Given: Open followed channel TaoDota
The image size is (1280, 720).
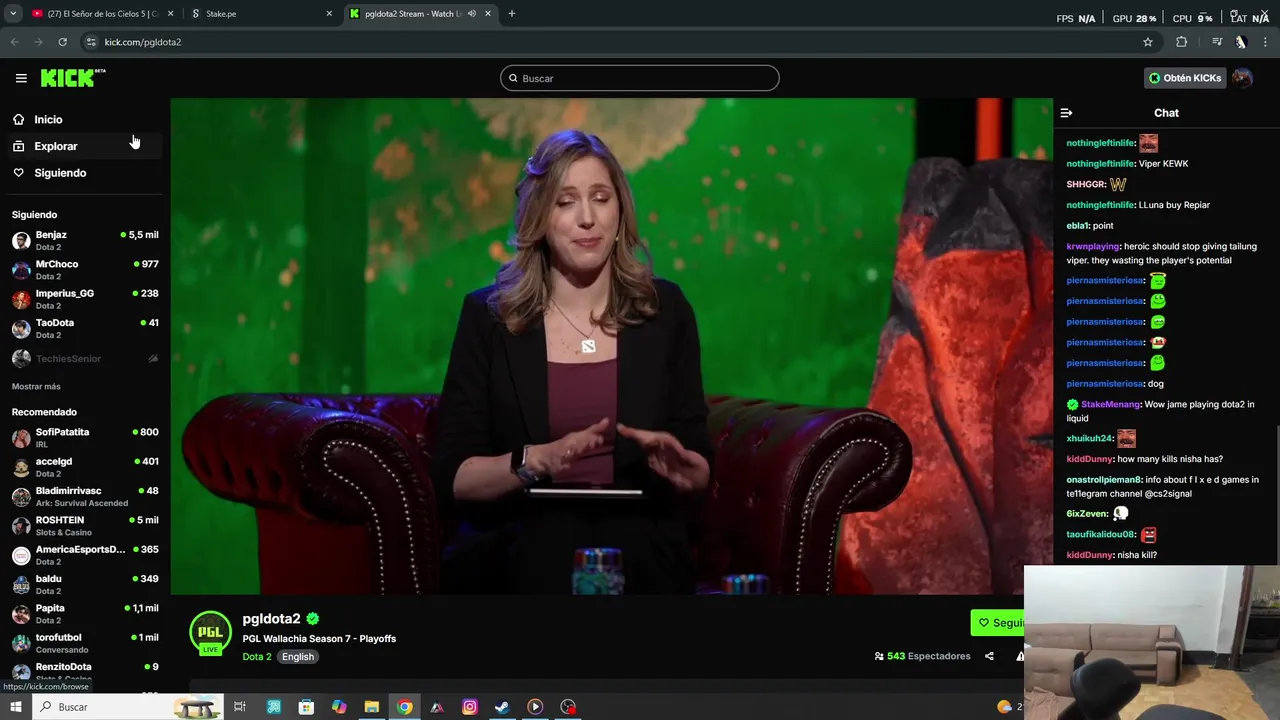Looking at the screenshot, I should point(85,328).
